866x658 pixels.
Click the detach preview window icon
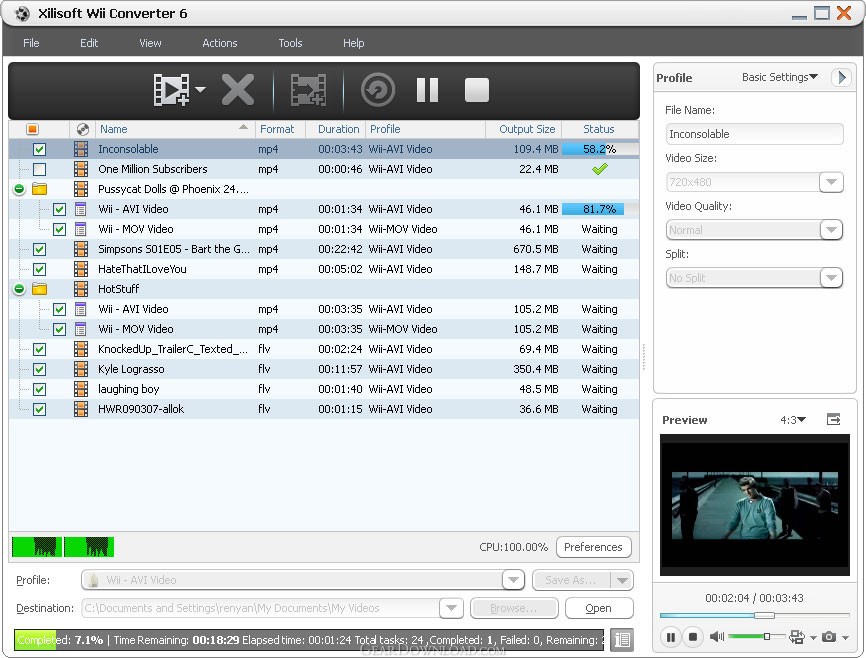(x=833, y=420)
